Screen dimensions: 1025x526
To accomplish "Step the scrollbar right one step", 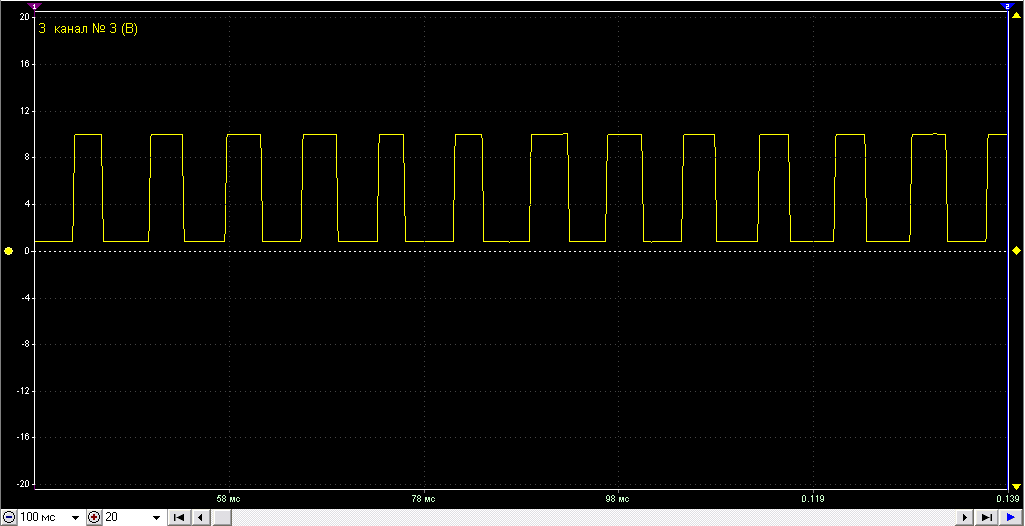I will click(964, 518).
